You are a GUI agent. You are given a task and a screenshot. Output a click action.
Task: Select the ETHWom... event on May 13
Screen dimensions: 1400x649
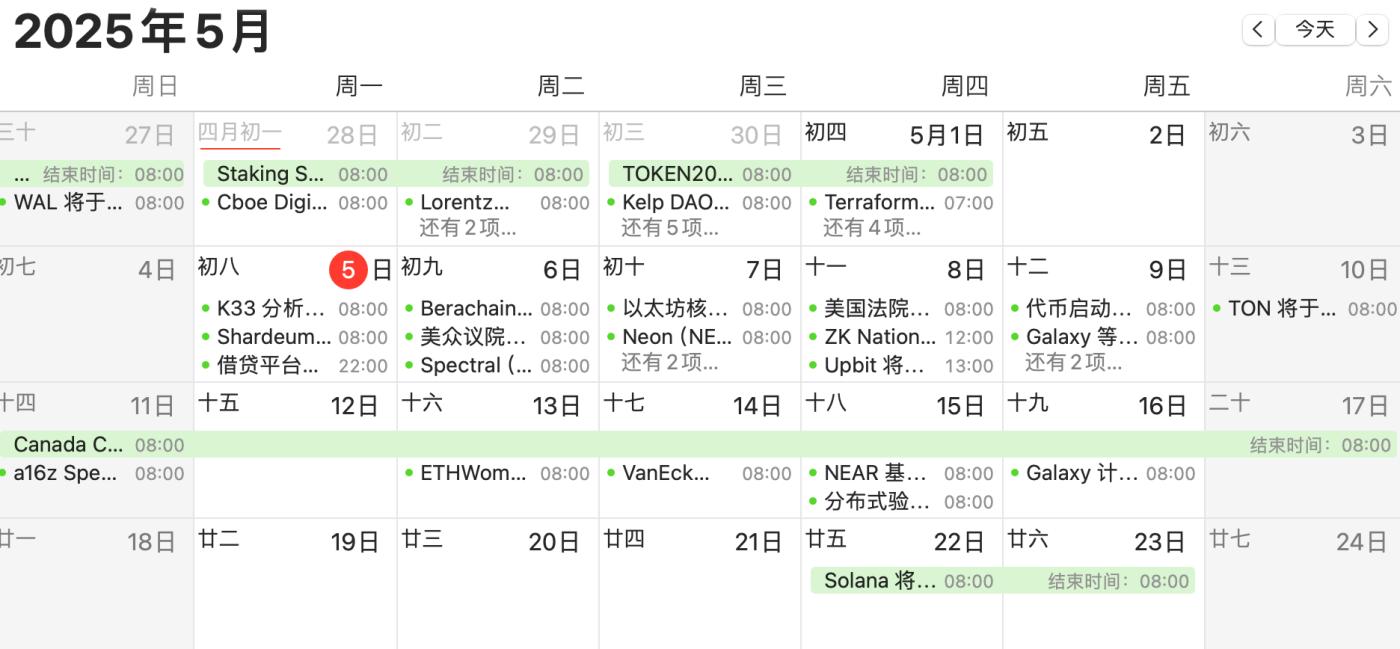(472, 473)
